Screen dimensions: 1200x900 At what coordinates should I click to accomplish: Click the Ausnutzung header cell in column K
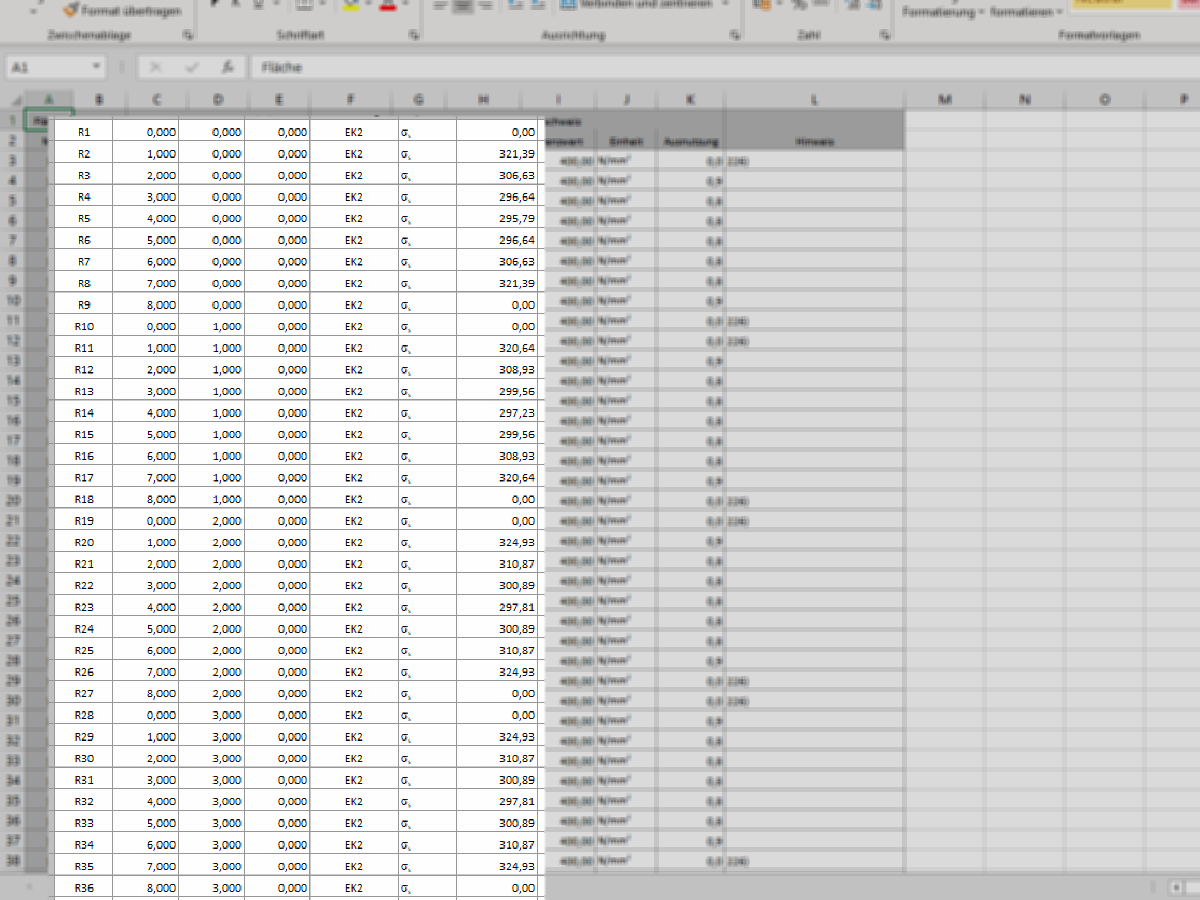point(690,141)
